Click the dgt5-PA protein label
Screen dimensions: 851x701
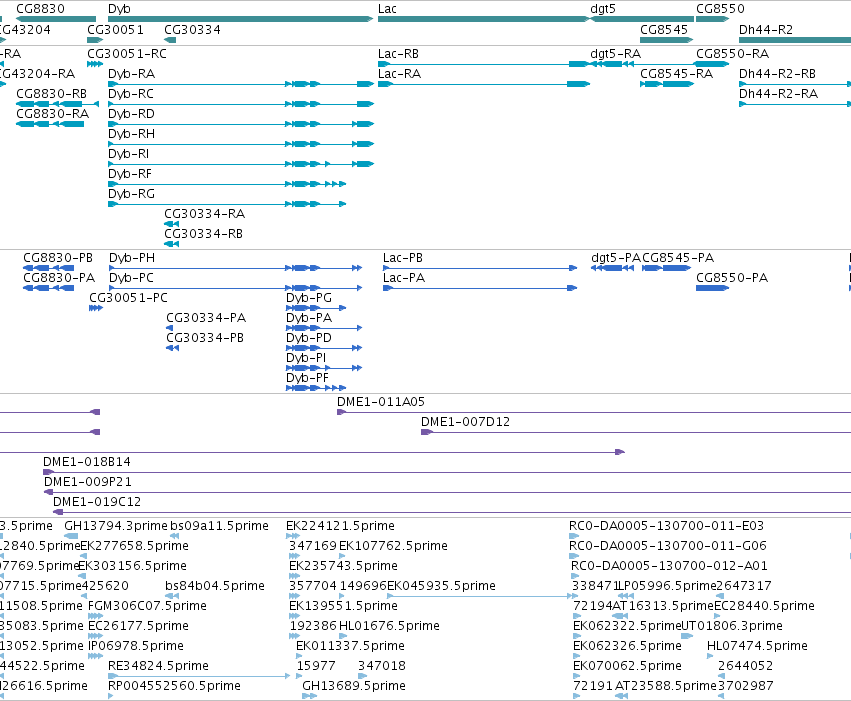pos(616,258)
